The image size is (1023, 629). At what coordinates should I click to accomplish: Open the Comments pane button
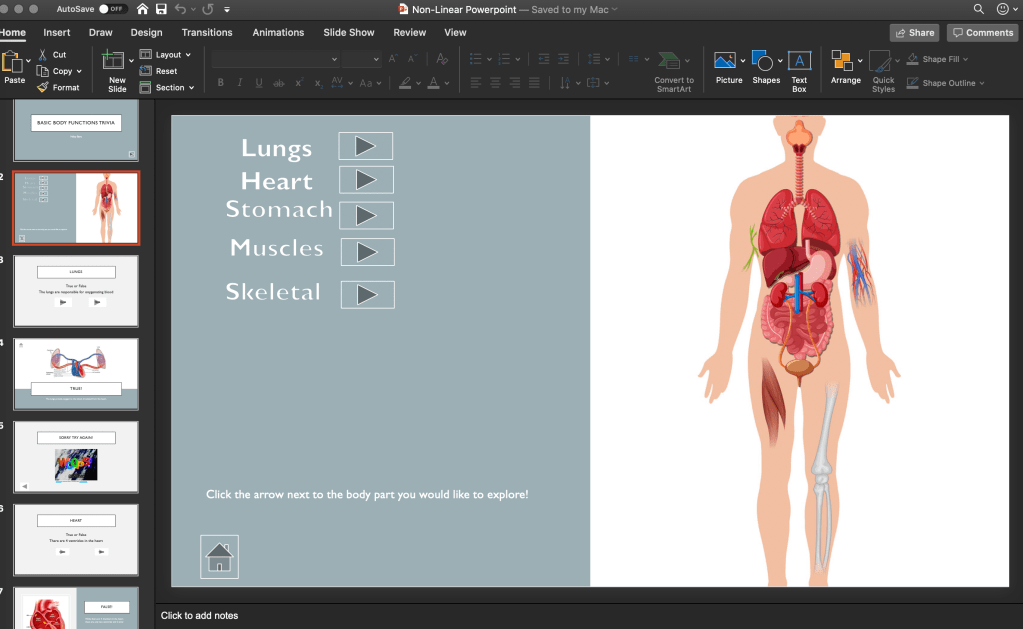pyautogui.click(x=982, y=33)
